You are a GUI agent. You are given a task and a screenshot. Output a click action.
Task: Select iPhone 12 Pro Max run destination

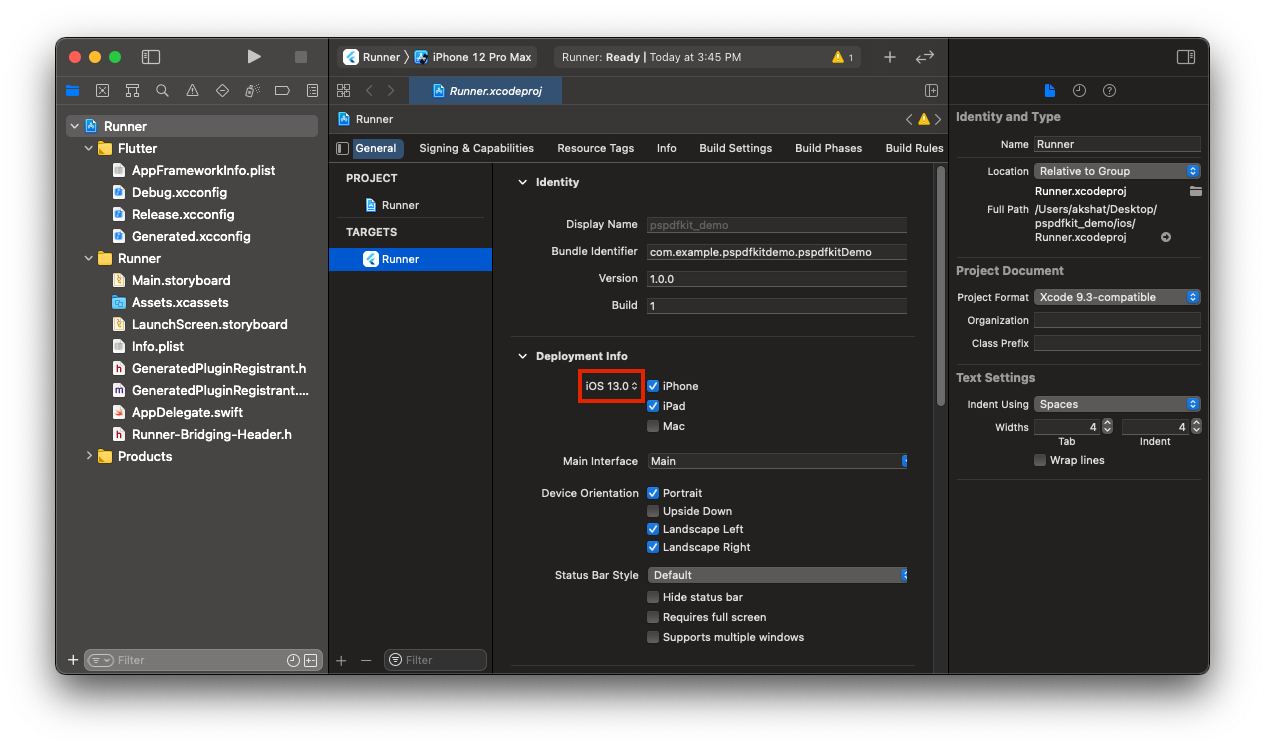(474, 57)
